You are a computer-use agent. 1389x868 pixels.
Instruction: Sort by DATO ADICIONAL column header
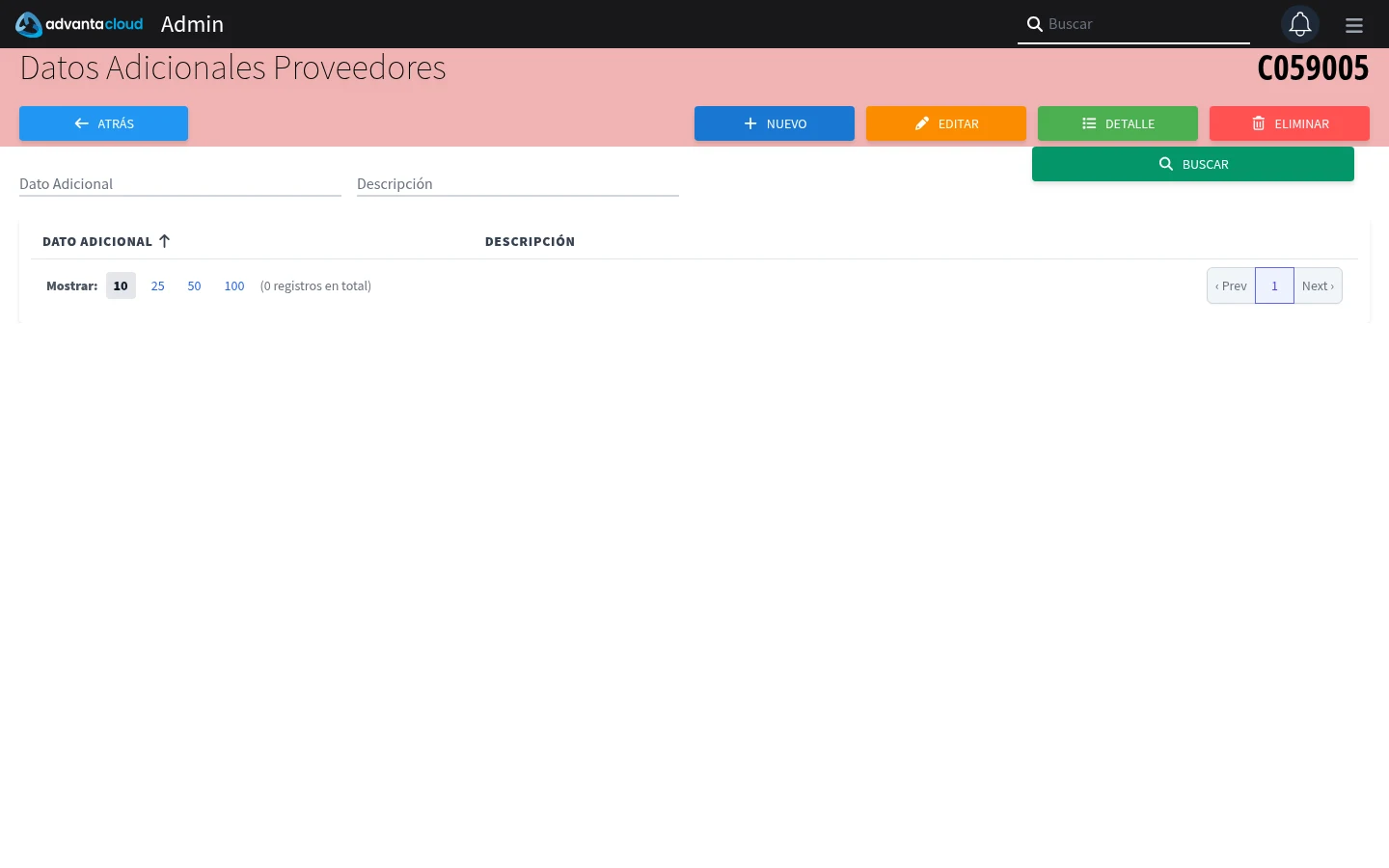tap(97, 241)
